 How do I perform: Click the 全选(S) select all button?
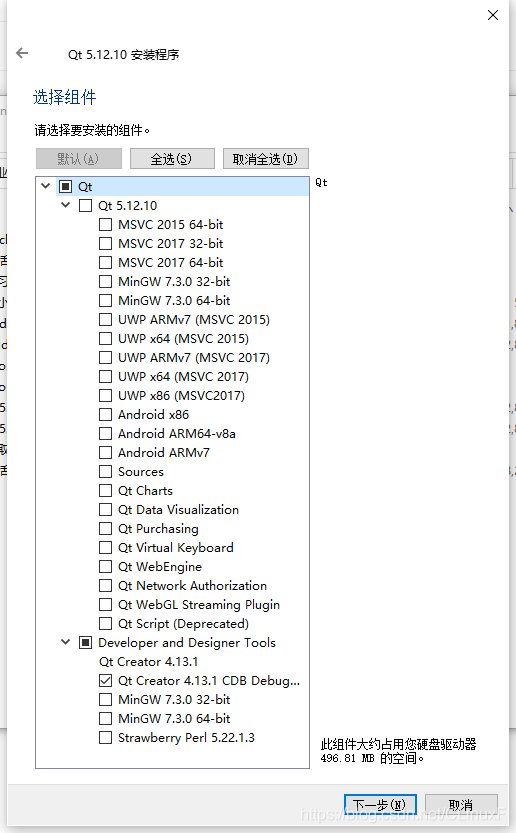[x=172, y=159]
